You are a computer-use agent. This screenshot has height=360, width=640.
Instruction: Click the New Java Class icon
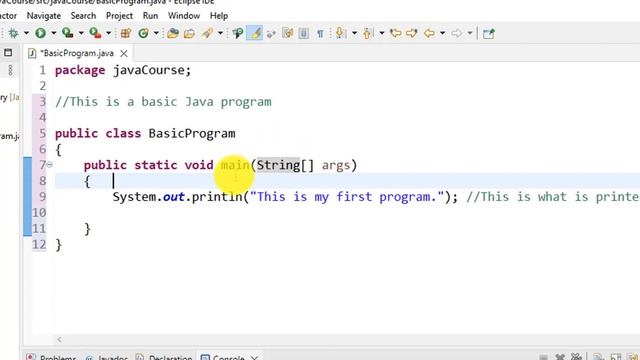(143, 33)
